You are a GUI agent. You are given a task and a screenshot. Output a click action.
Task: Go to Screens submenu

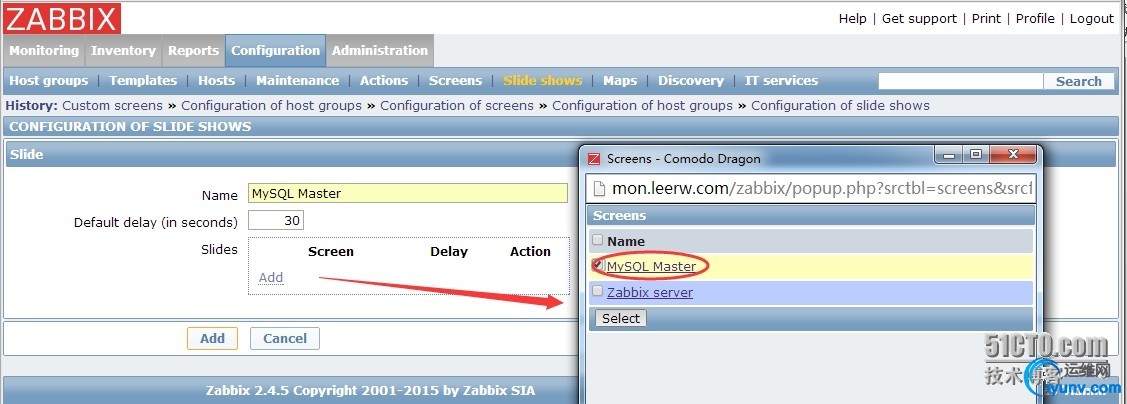tap(455, 81)
